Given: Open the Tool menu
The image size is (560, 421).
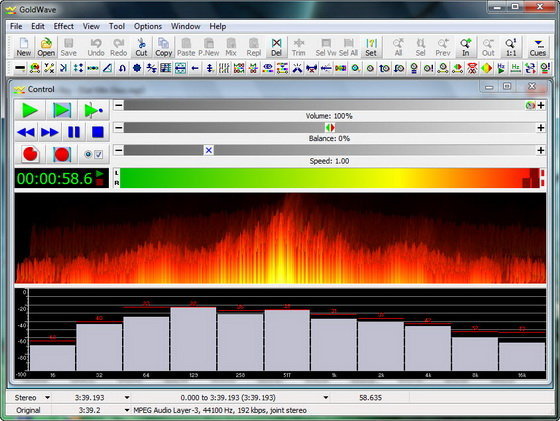Looking at the screenshot, I should tap(117, 26).
